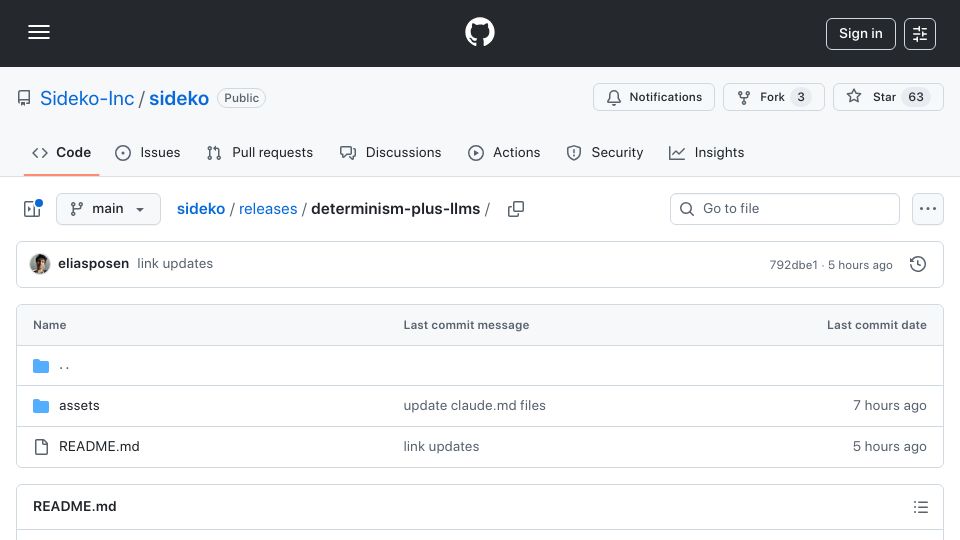Open eliasposen avatar profile
Viewport: 960px width, 540px height.
click(40, 264)
